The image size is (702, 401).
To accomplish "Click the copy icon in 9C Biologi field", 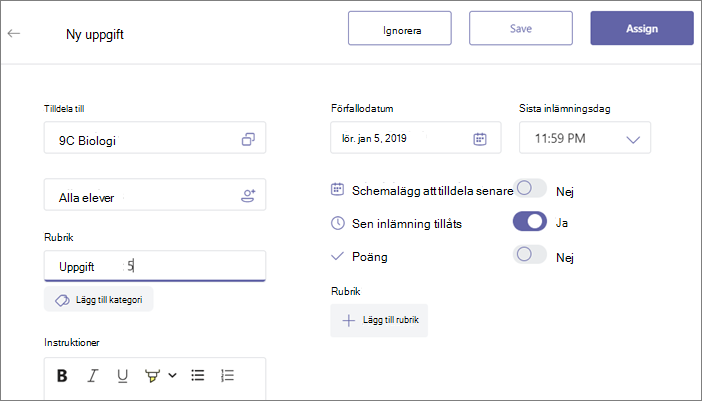I will 248,139.
